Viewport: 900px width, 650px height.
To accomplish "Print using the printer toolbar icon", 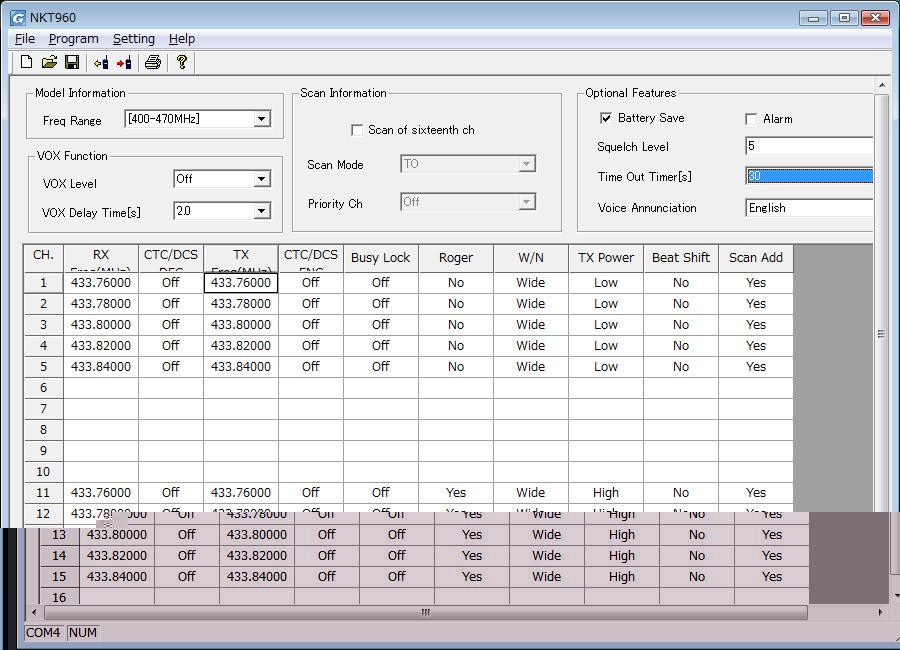I will 152,62.
